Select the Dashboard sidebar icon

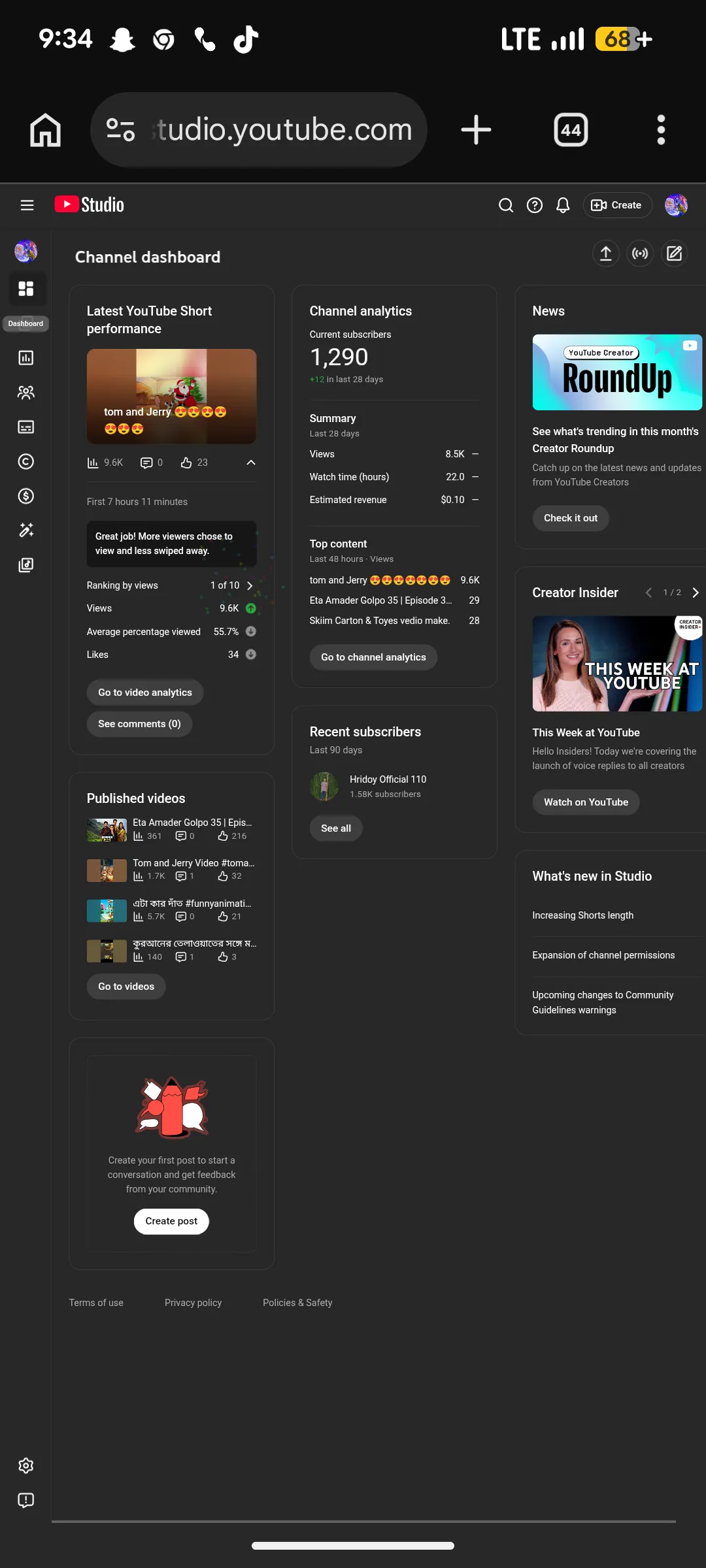coord(25,289)
